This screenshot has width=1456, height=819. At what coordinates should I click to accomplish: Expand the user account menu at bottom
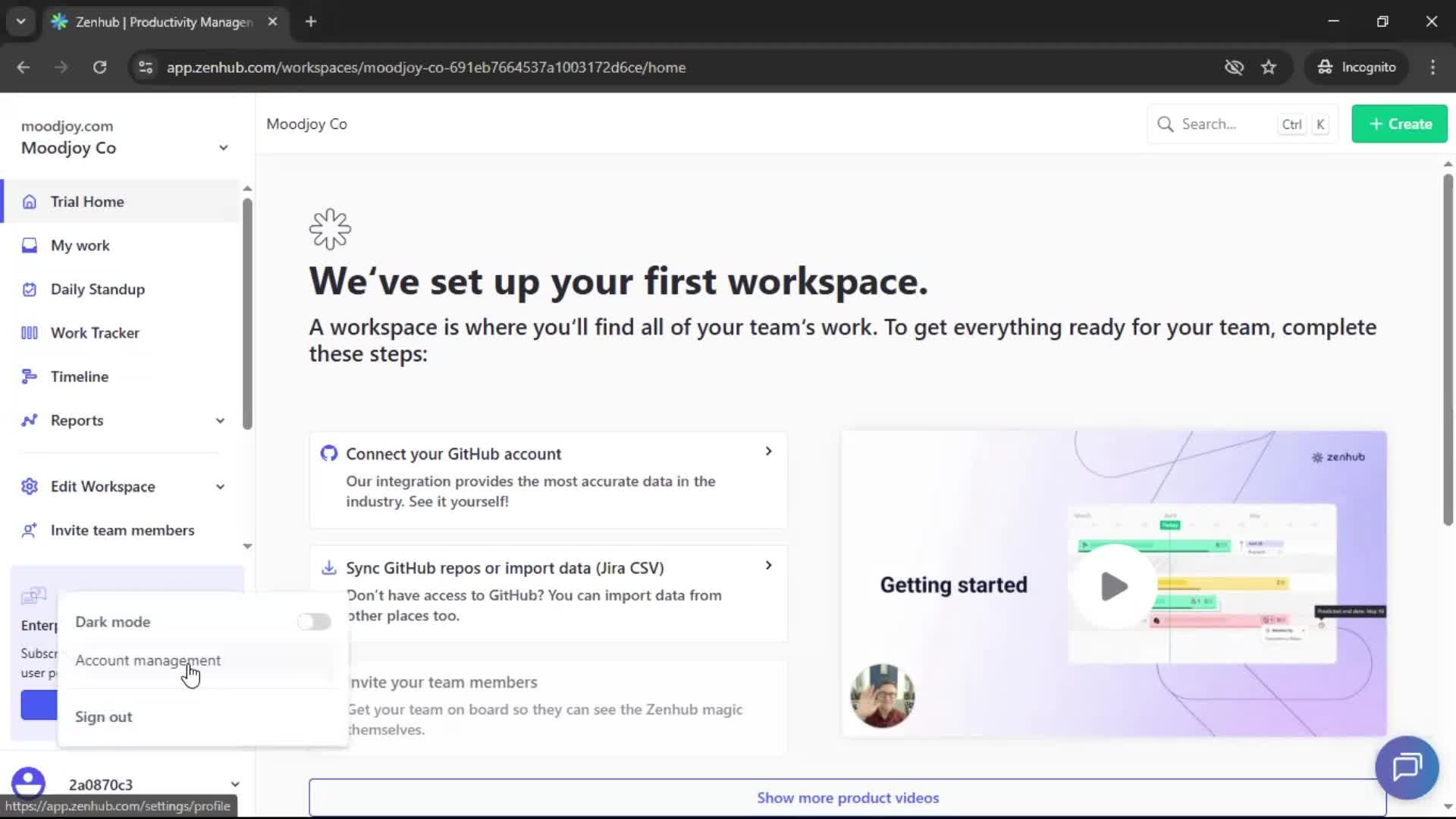click(234, 784)
